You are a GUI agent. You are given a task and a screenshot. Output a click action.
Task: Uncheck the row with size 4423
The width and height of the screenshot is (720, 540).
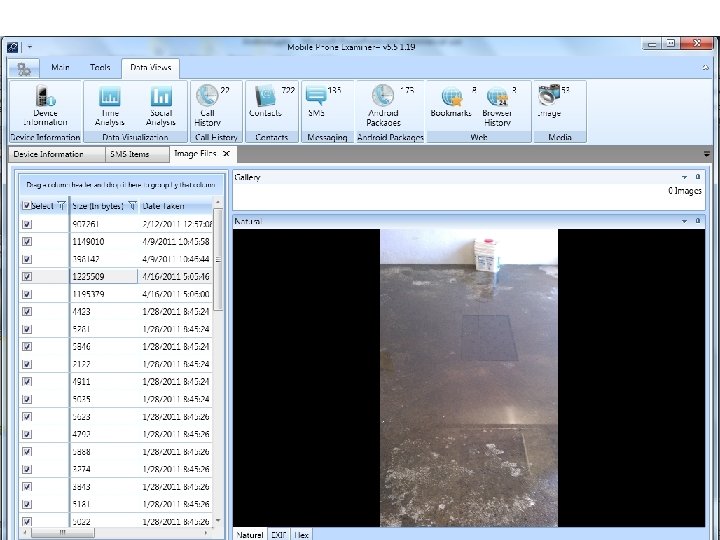pos(27,312)
